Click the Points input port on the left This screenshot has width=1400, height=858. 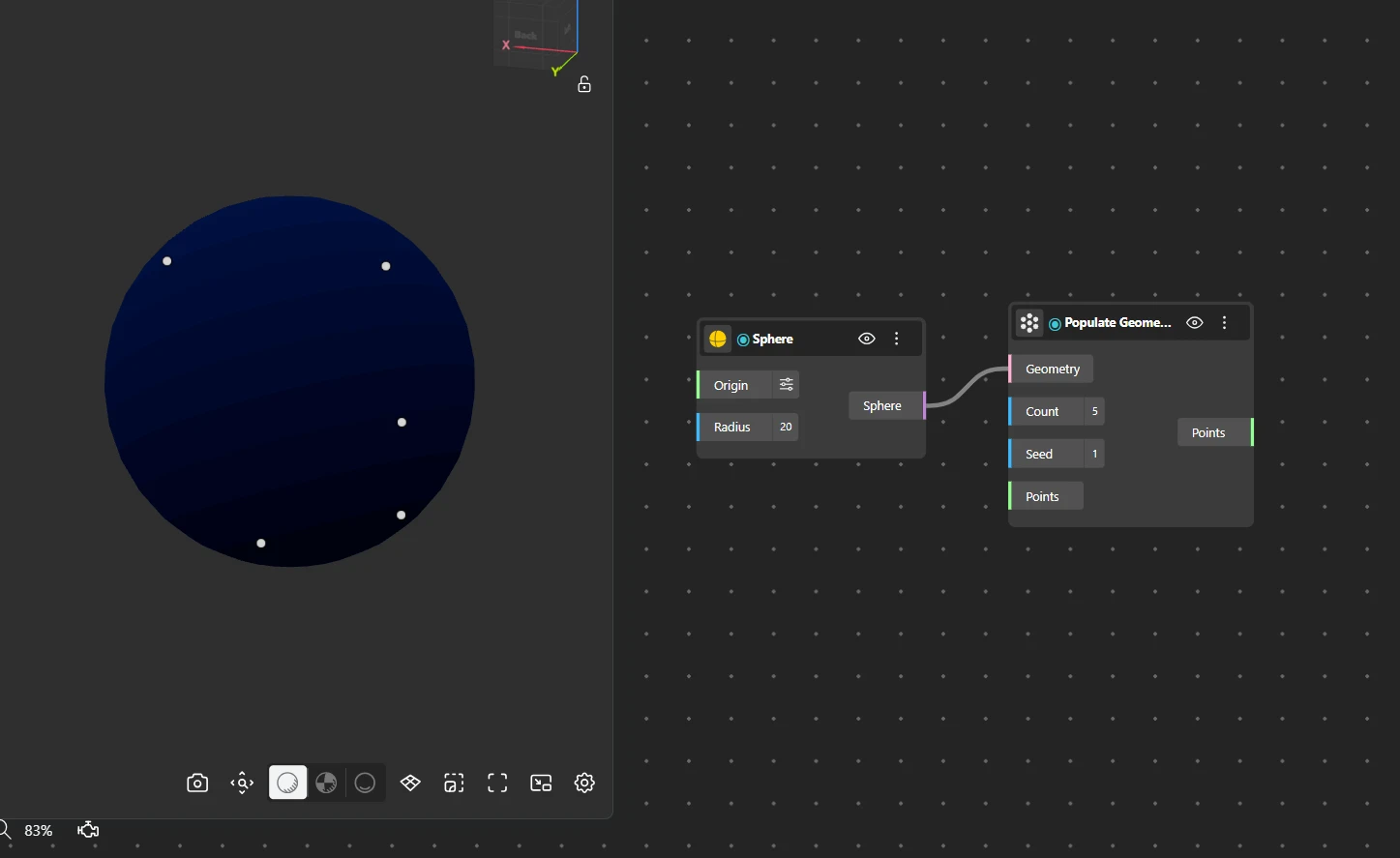tap(1045, 496)
